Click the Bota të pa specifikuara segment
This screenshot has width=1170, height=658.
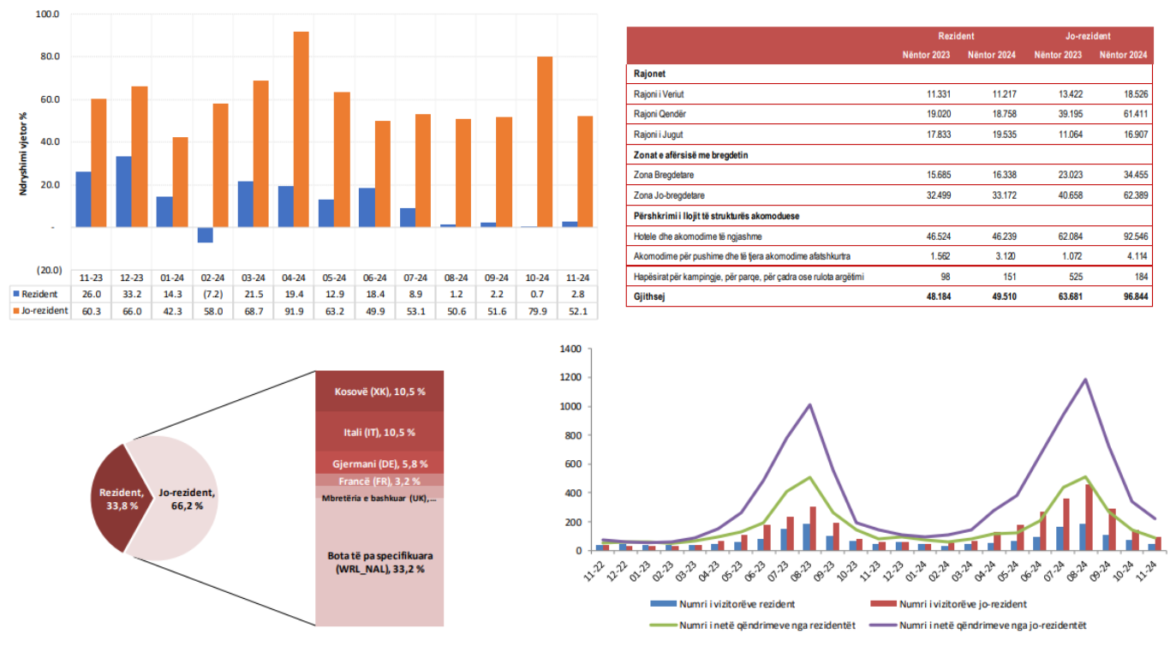pyautogui.click(x=380, y=560)
